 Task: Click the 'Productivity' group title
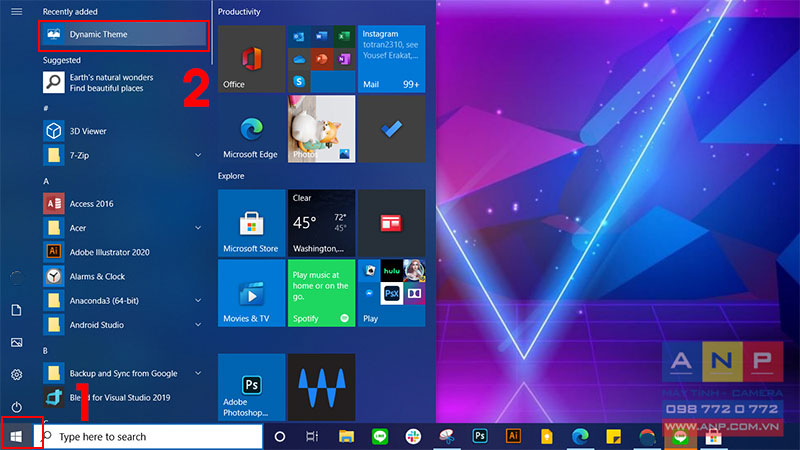tap(239, 12)
